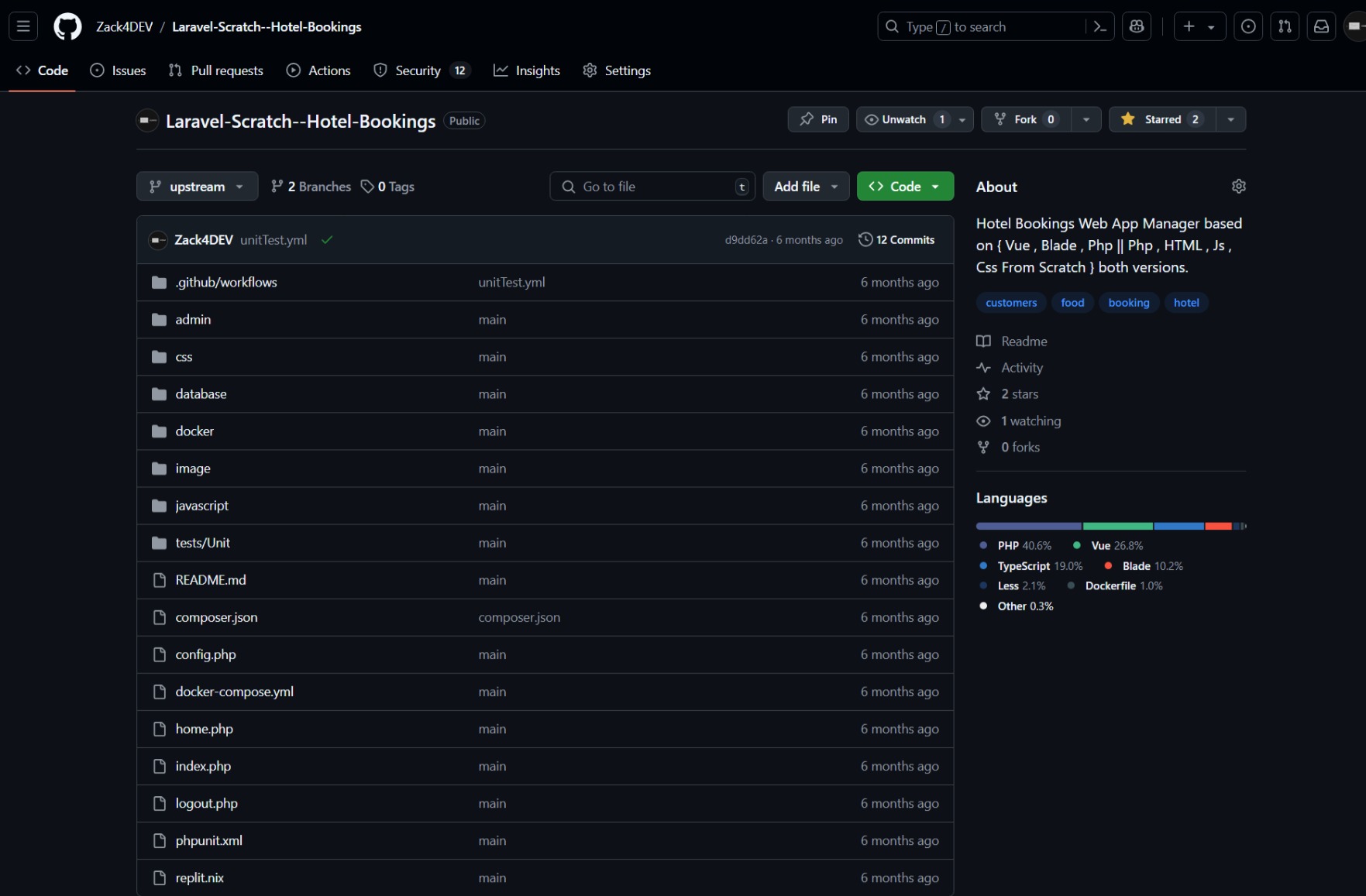Expand the star lists dropdown arrow
Image resolution: width=1366 pixels, height=896 pixels.
click(1230, 119)
